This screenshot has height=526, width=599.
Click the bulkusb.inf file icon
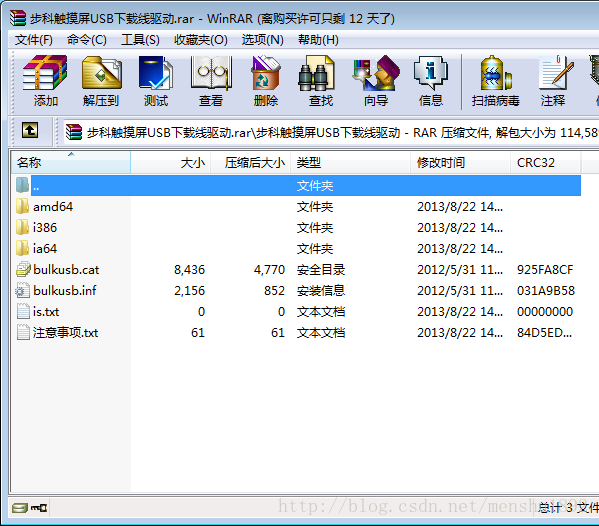click(x=23, y=291)
